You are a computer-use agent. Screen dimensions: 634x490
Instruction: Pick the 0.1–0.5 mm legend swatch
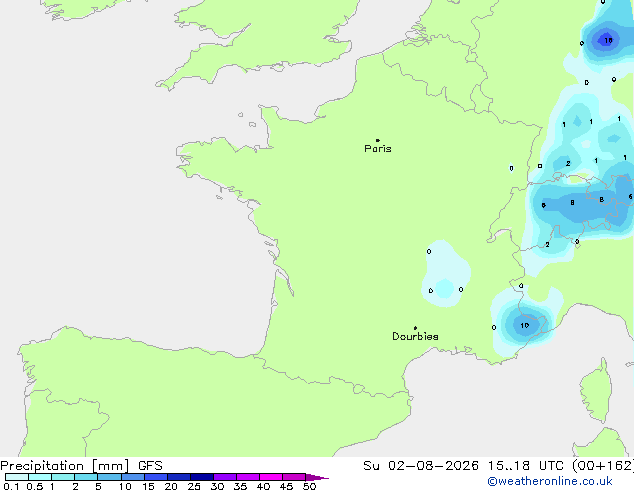pyautogui.click(x=17, y=477)
